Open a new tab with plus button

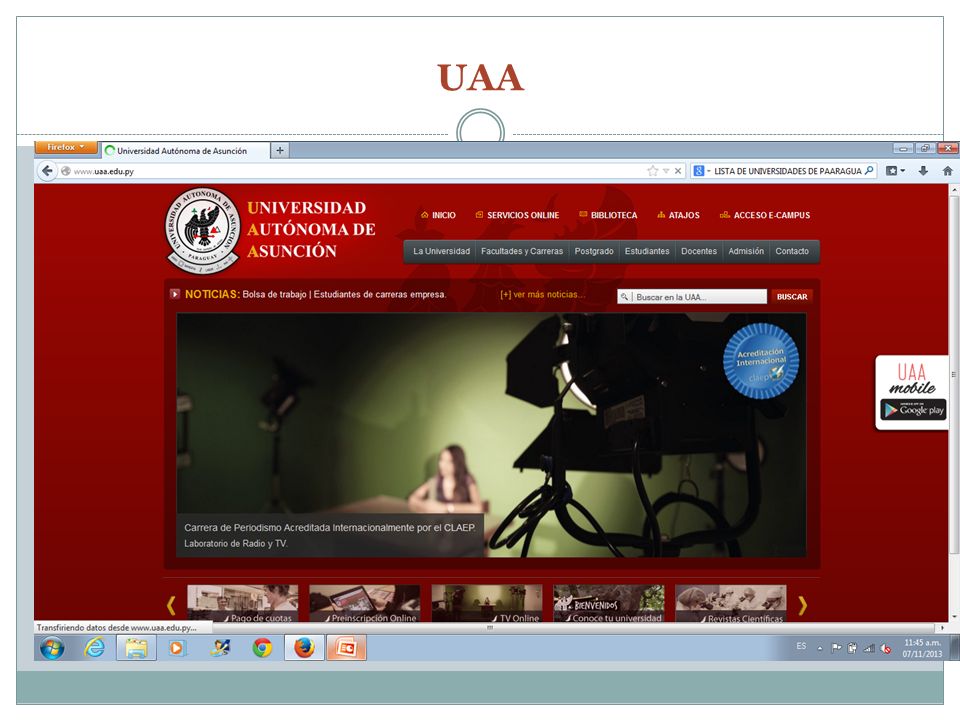280,150
